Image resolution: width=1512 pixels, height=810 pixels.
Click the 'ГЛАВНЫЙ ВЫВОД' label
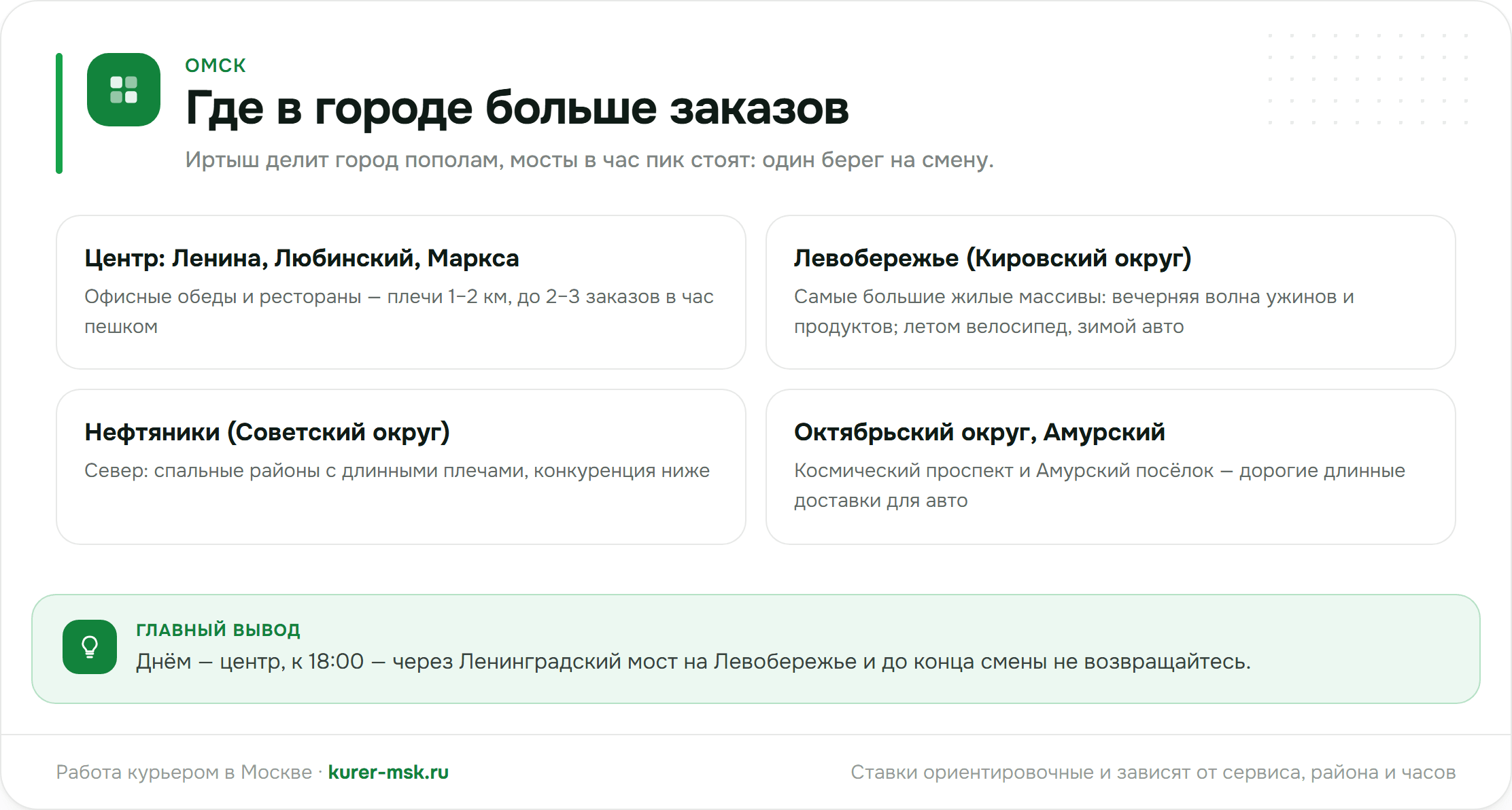point(218,630)
